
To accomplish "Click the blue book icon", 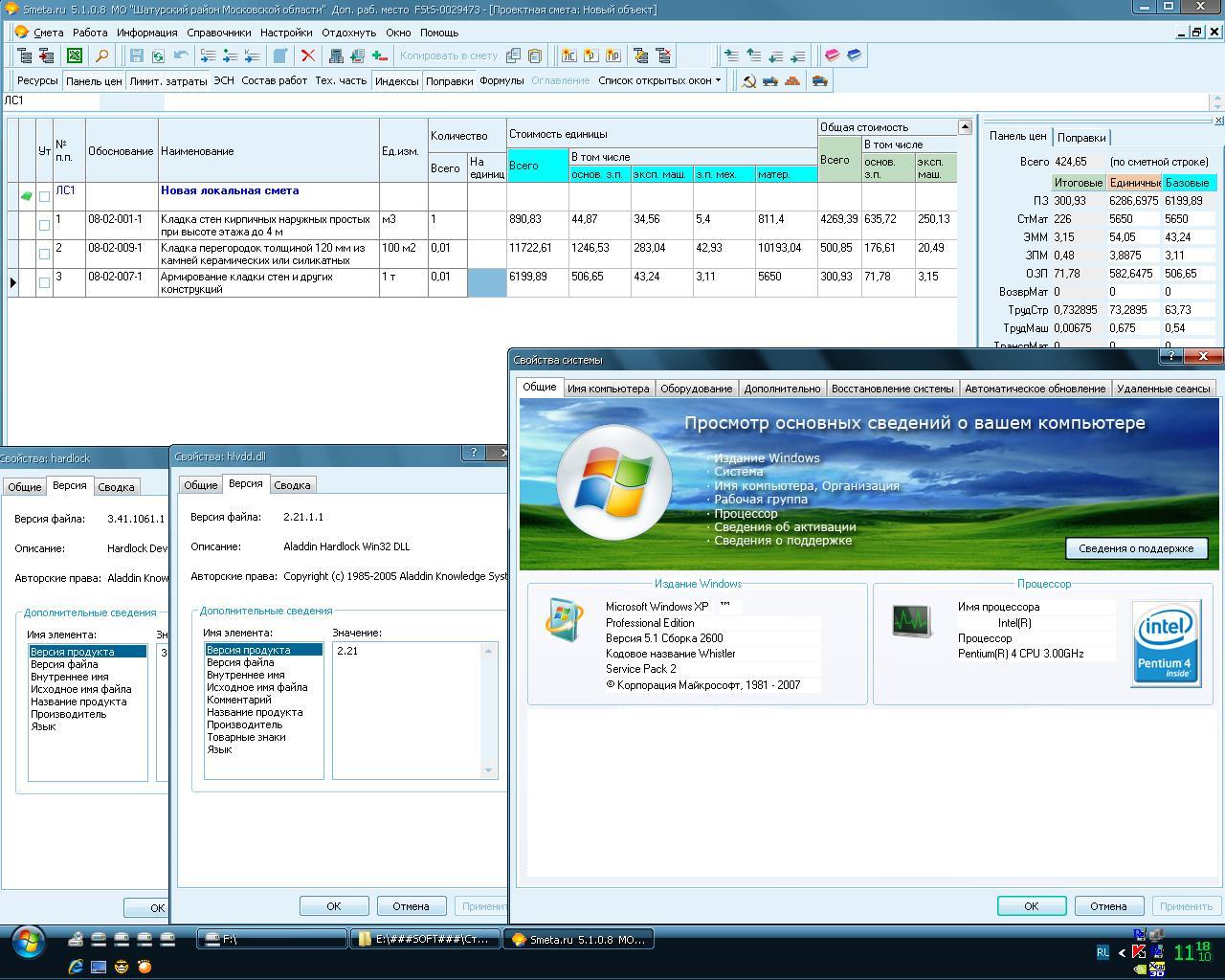I will click(x=855, y=56).
